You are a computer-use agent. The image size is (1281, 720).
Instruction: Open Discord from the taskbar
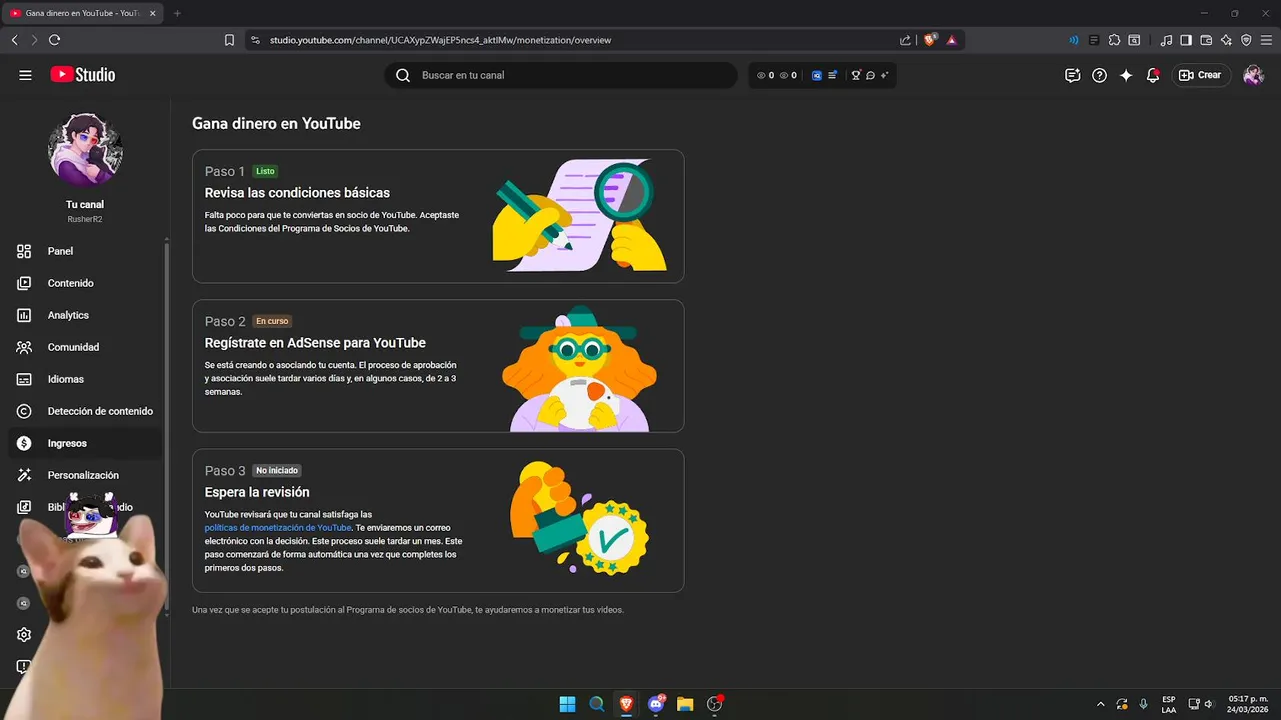click(656, 704)
